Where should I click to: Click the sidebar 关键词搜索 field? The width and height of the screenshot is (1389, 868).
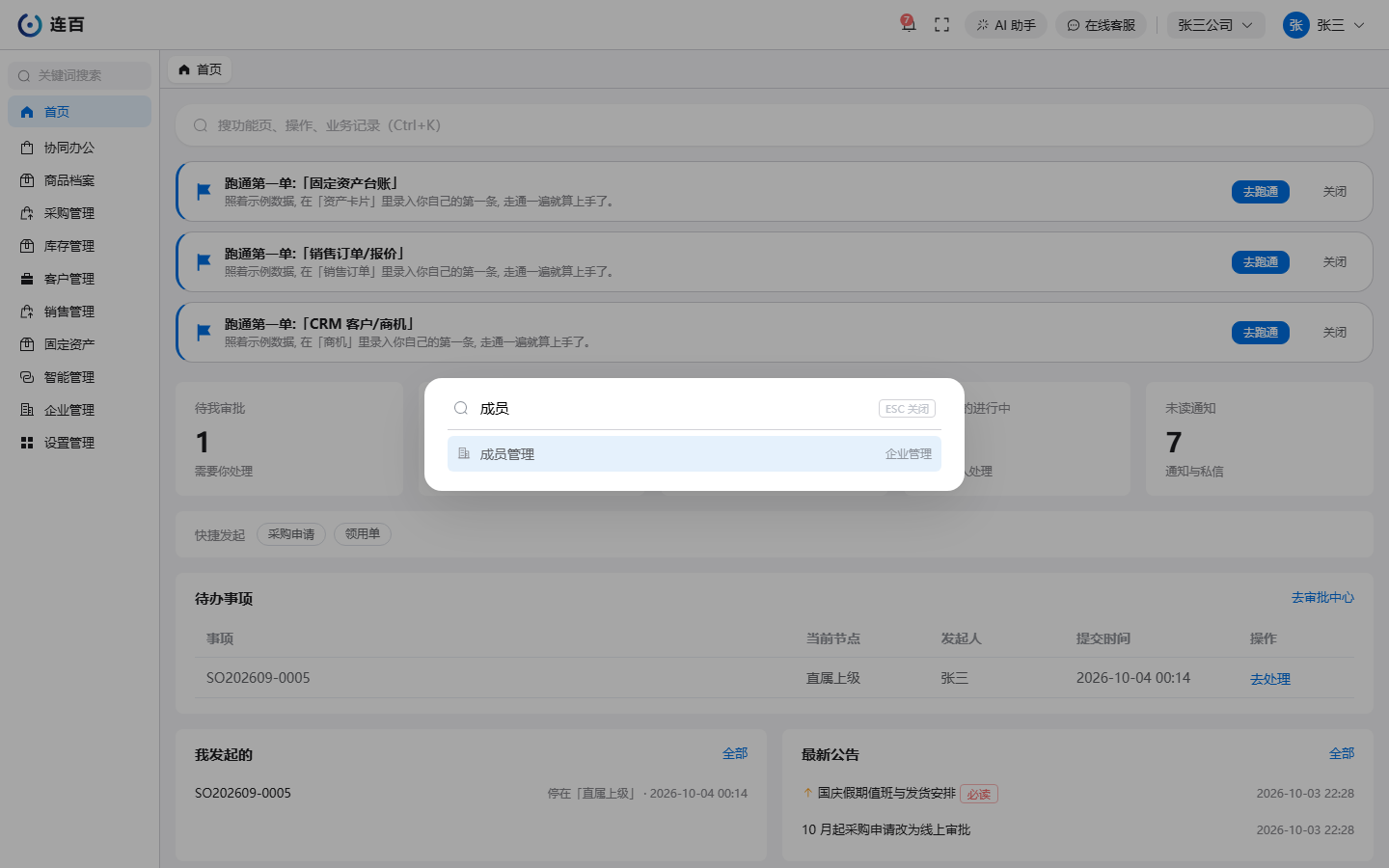[79, 75]
